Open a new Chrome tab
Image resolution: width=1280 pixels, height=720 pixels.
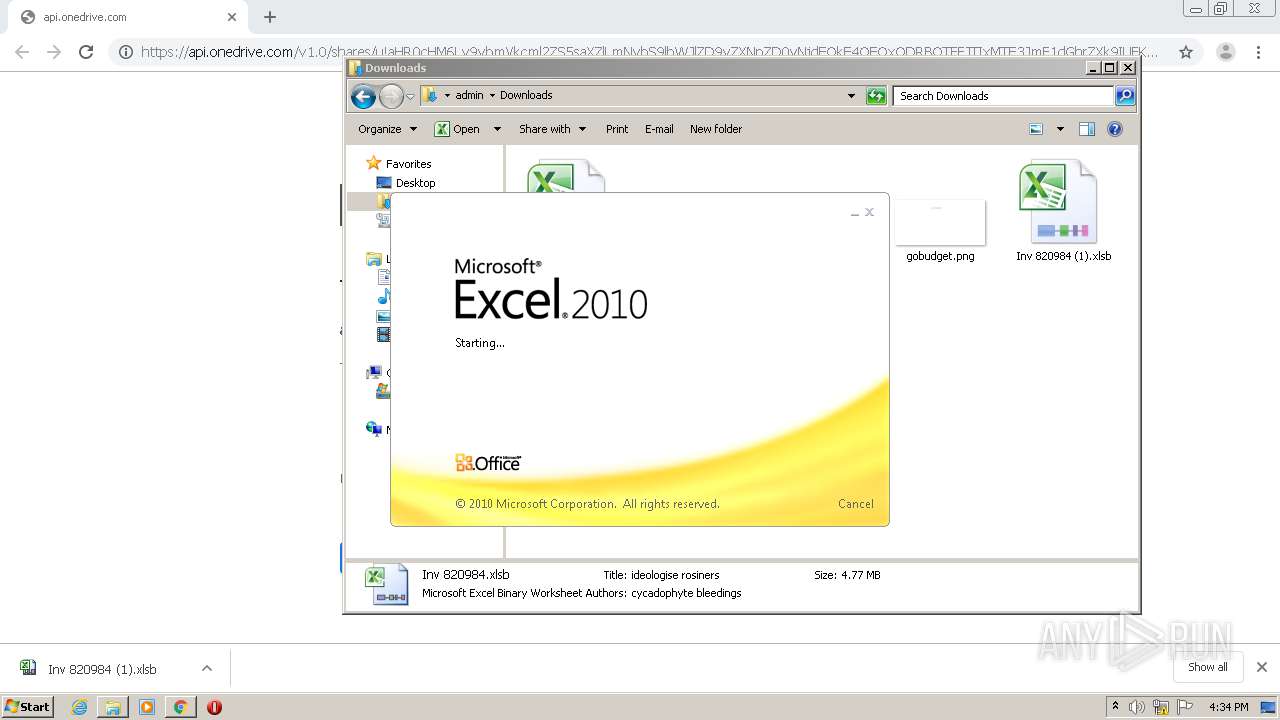point(270,17)
